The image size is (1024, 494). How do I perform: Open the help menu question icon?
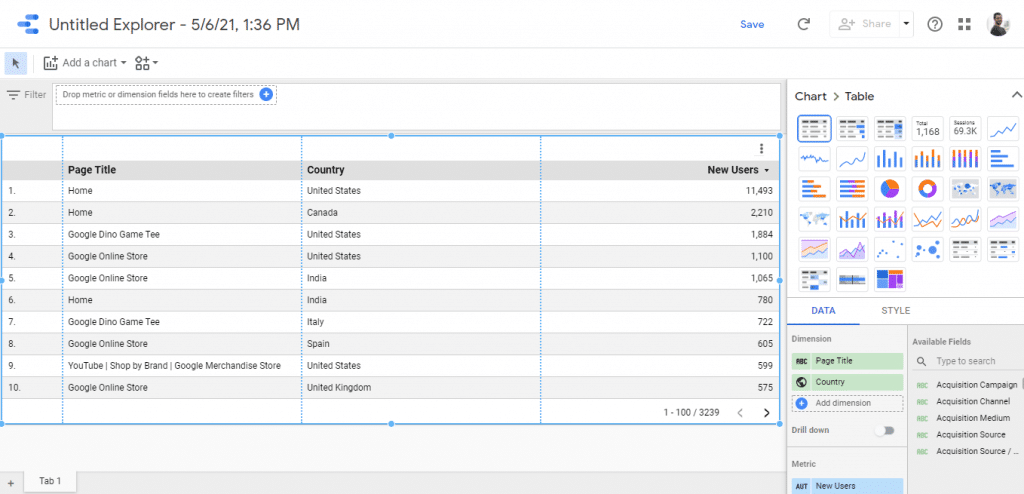[935, 24]
